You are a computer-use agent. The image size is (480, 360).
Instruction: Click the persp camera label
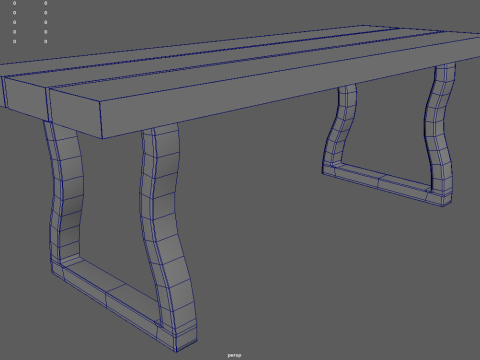pyautogui.click(x=234, y=355)
